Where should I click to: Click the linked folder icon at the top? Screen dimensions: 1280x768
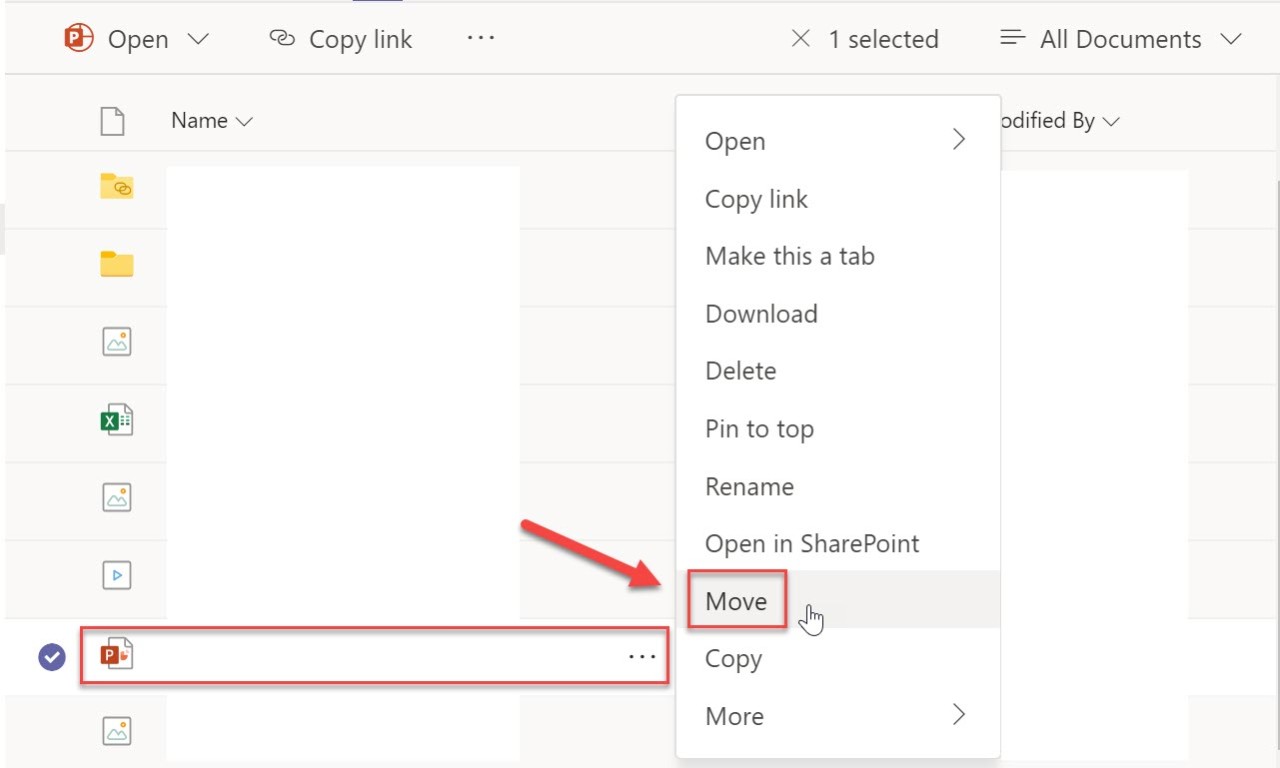(116, 187)
